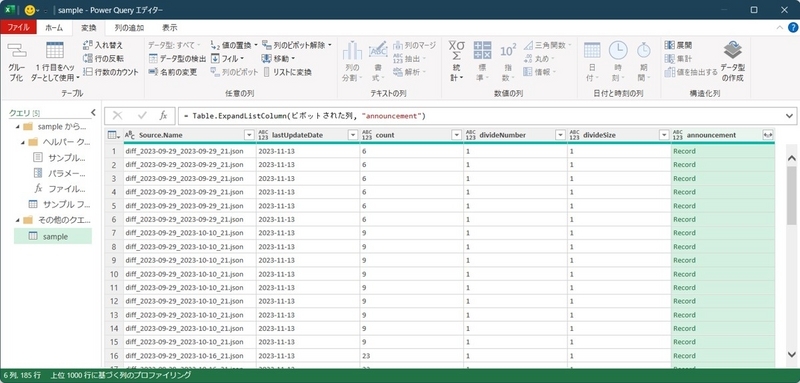The width and height of the screenshot is (800, 383).
Task: Select row 10 Source.Name cell
Action: click(190, 274)
